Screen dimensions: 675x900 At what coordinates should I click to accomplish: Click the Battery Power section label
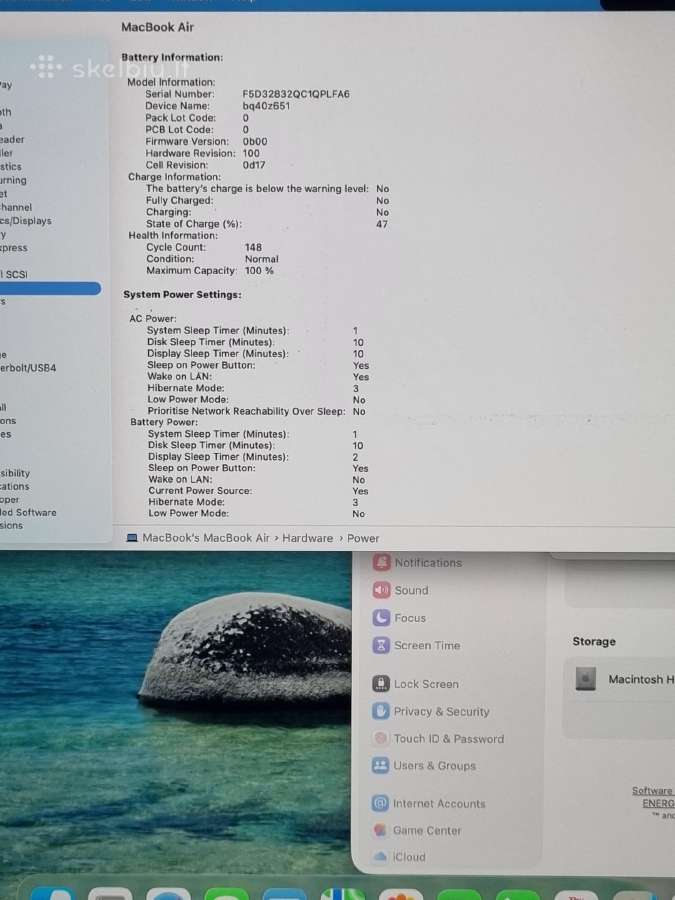click(164, 422)
